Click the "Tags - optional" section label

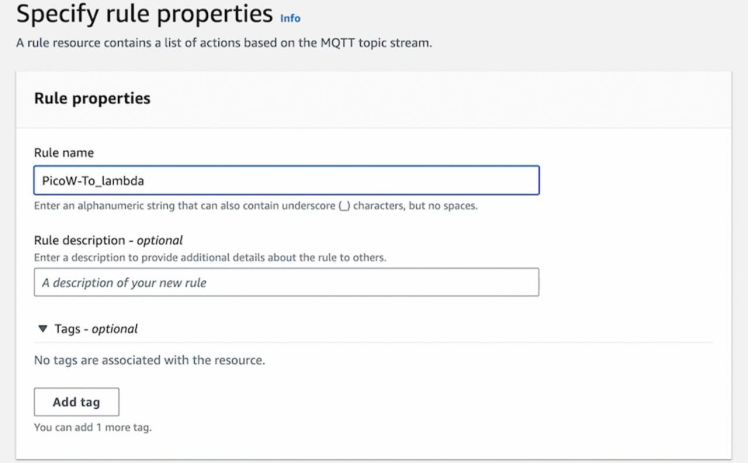coord(95,329)
